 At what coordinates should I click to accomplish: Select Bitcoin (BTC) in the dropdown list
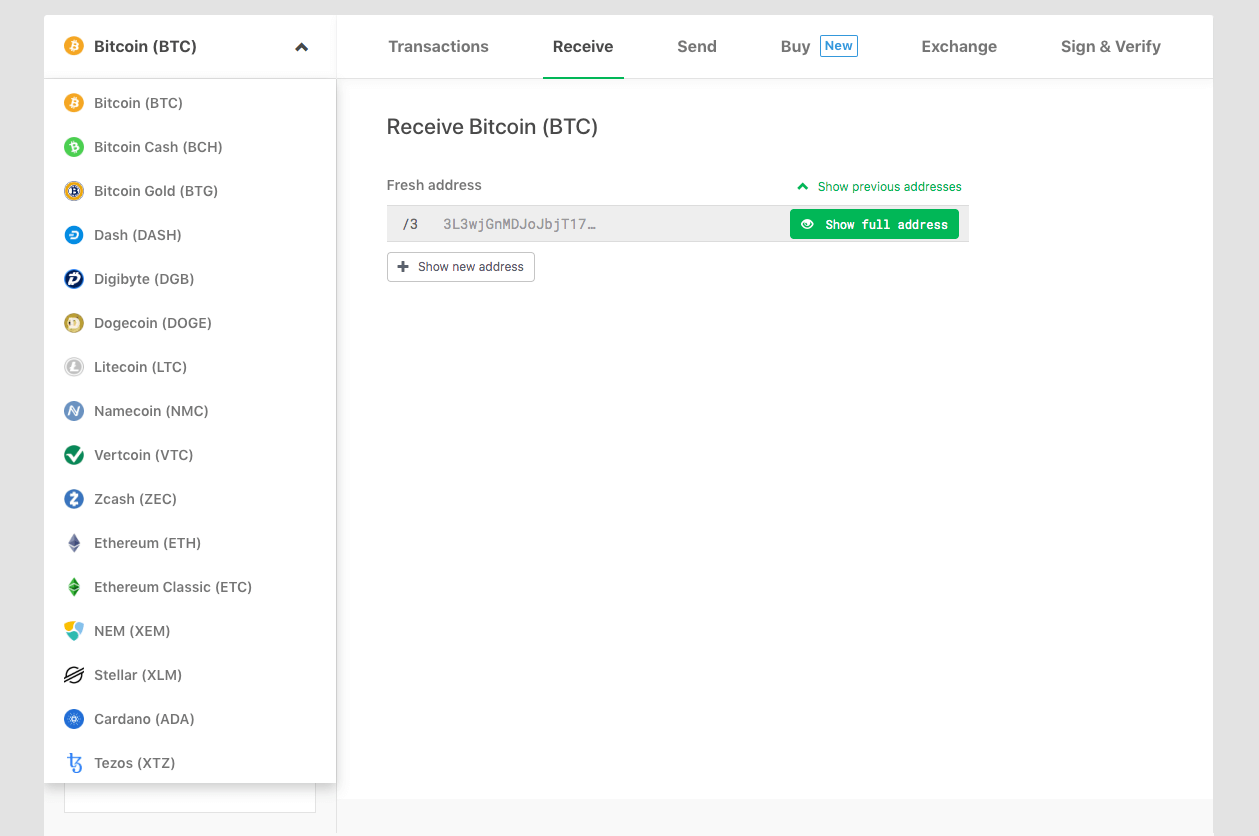coord(190,103)
